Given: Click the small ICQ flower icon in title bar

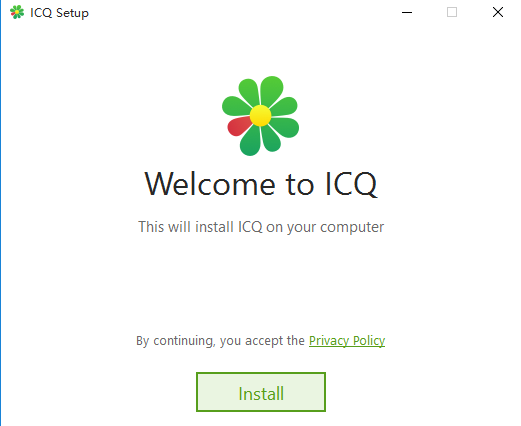Looking at the screenshot, I should point(17,12).
